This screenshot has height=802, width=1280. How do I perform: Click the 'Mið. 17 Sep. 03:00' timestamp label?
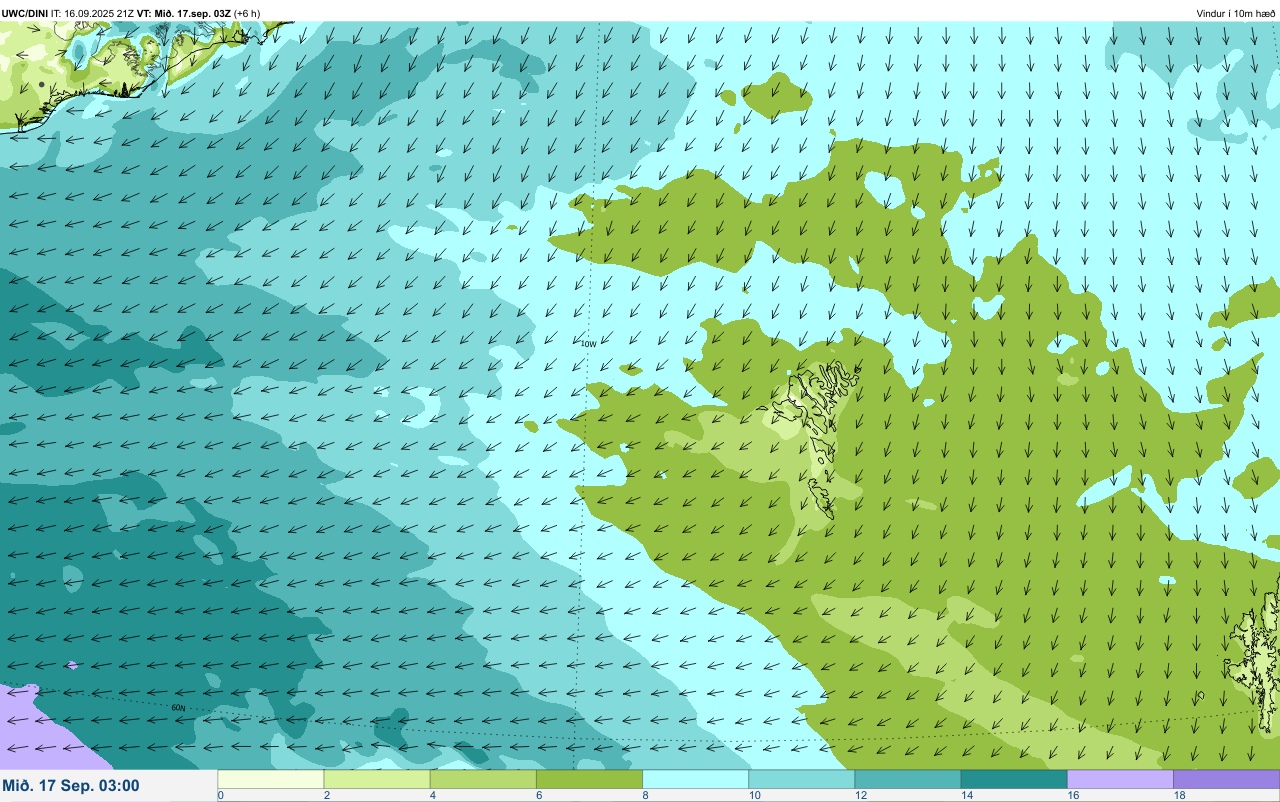(71, 786)
